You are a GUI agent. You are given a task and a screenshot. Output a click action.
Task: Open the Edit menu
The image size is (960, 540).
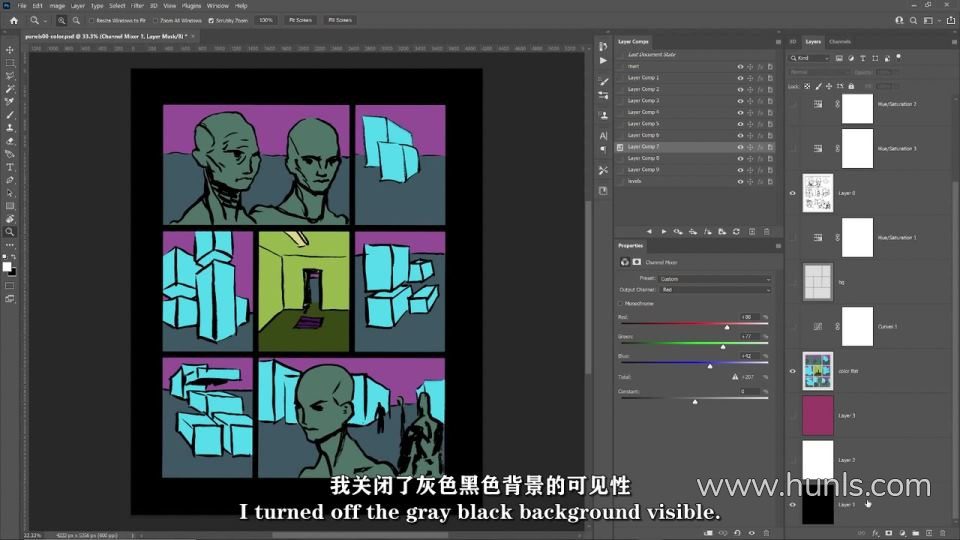37,6
